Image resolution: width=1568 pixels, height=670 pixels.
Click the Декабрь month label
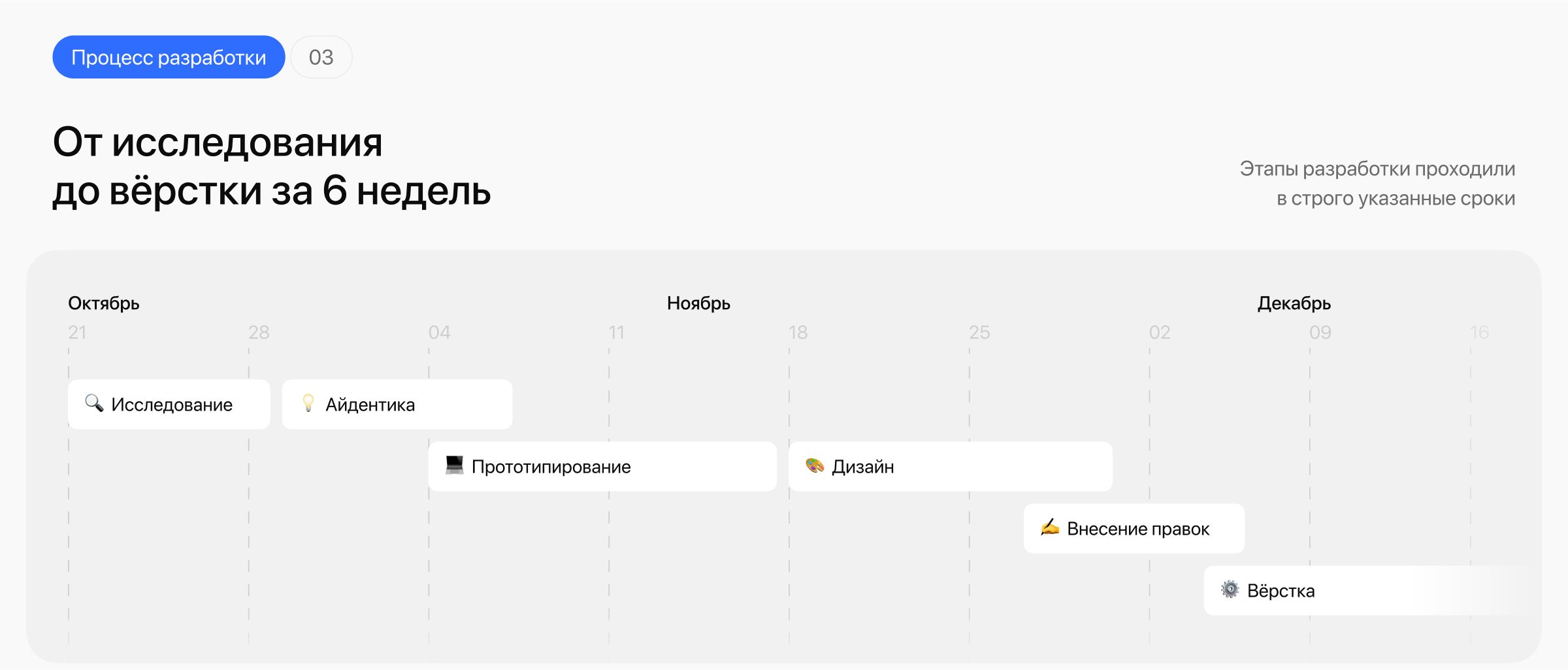(1294, 303)
